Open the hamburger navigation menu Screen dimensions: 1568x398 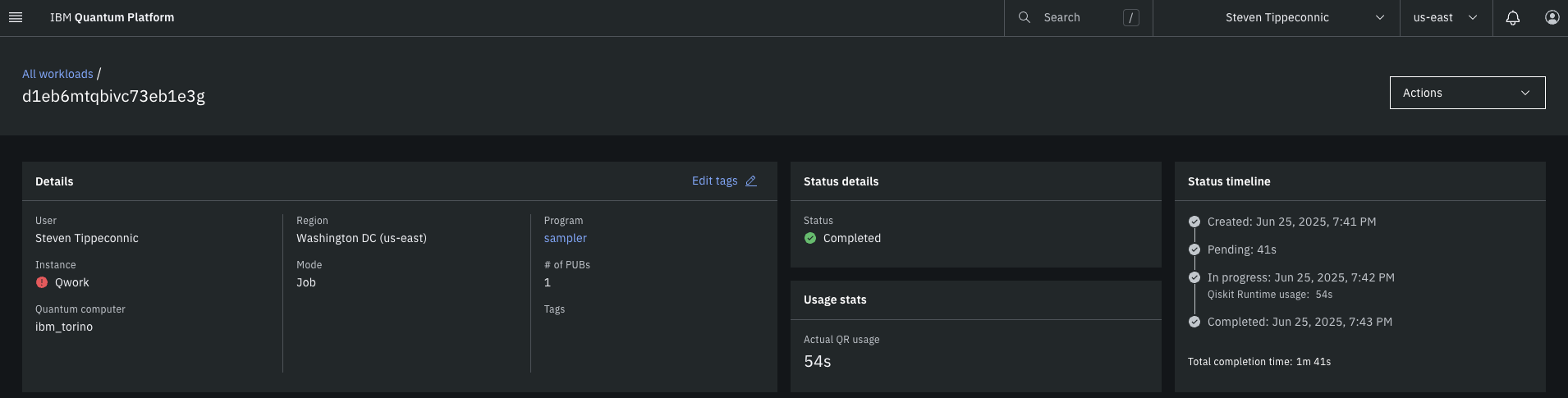pyautogui.click(x=16, y=17)
